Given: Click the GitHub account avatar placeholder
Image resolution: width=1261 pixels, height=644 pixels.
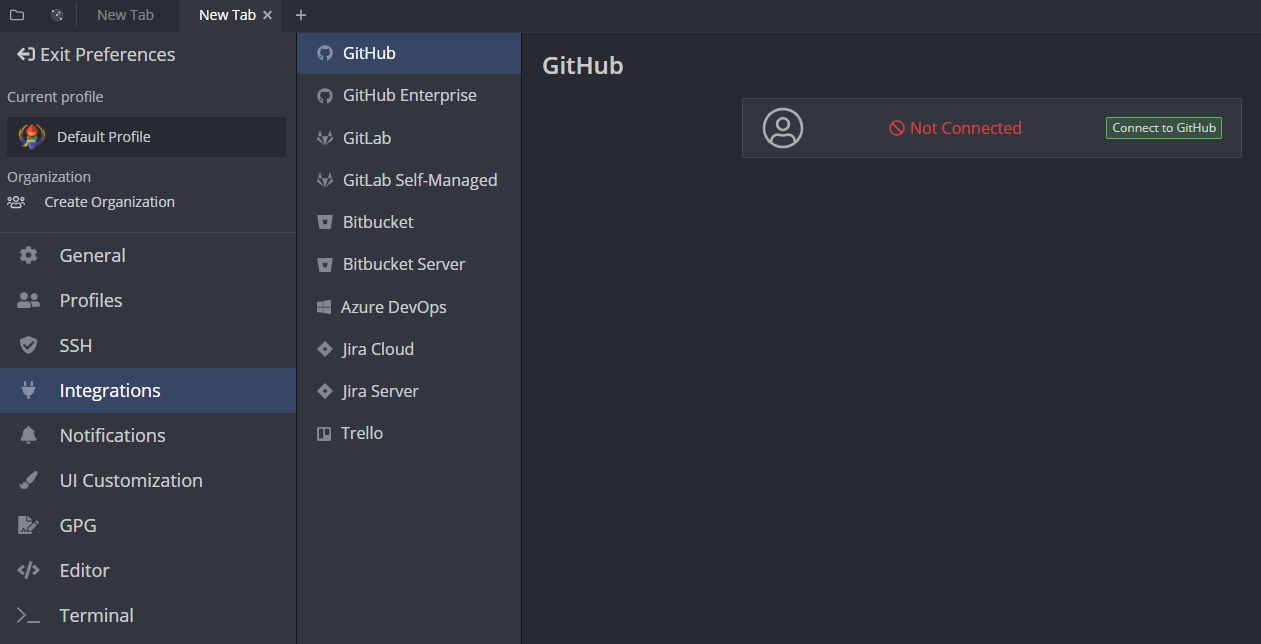Looking at the screenshot, I should click(x=783, y=128).
